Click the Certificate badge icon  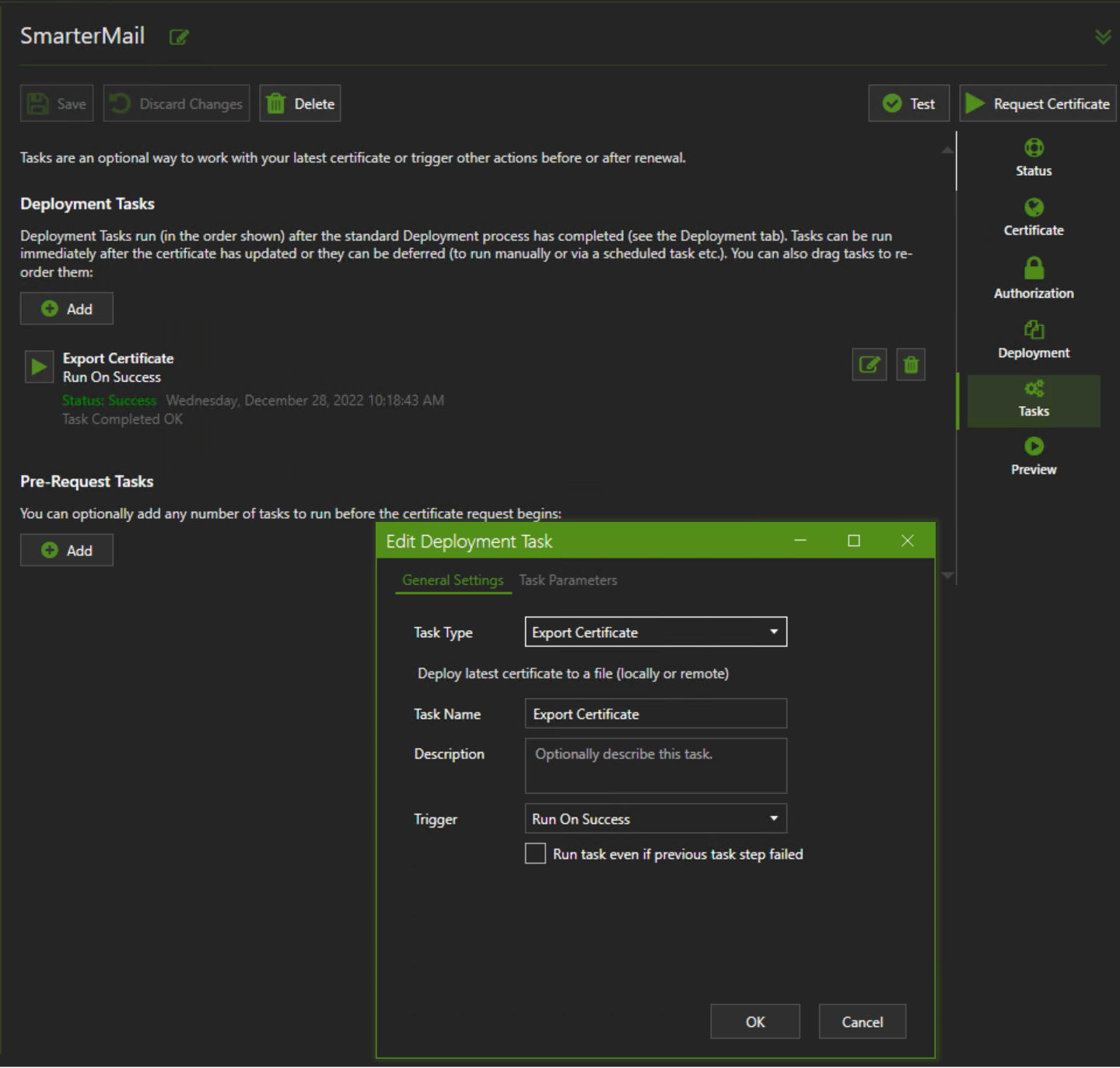[x=1034, y=207]
